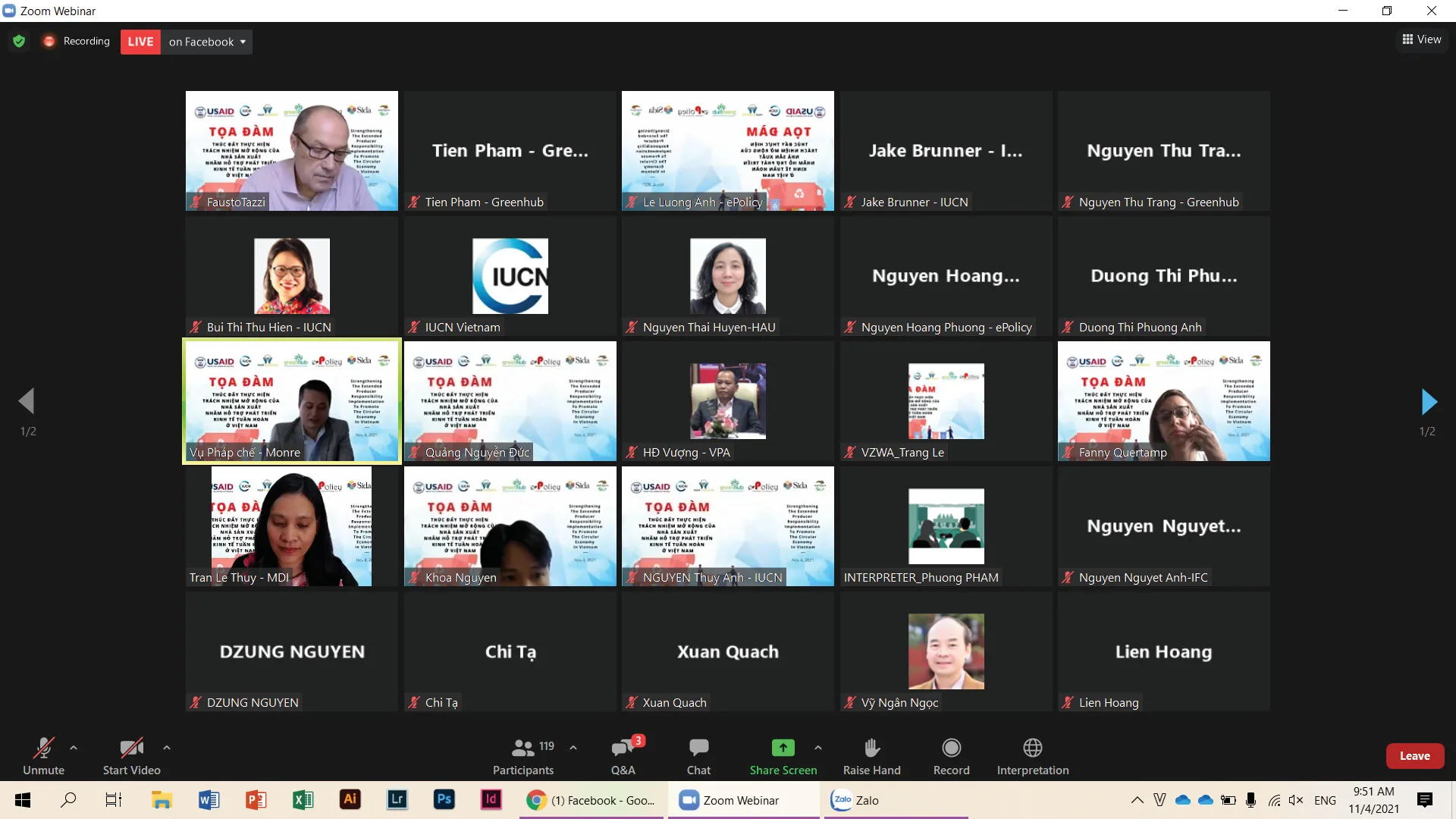This screenshot has height=819, width=1456.
Task: Click the green encryption shield icon
Action: pos(19,41)
